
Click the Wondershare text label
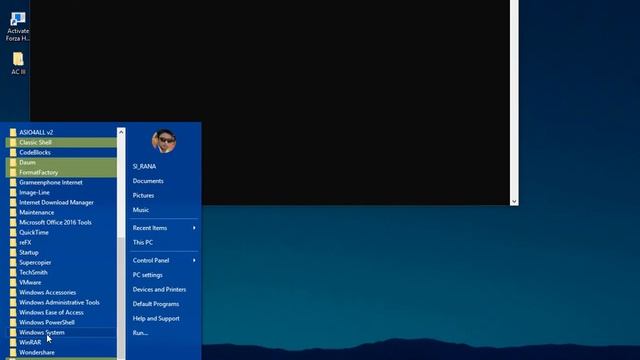(x=37, y=352)
